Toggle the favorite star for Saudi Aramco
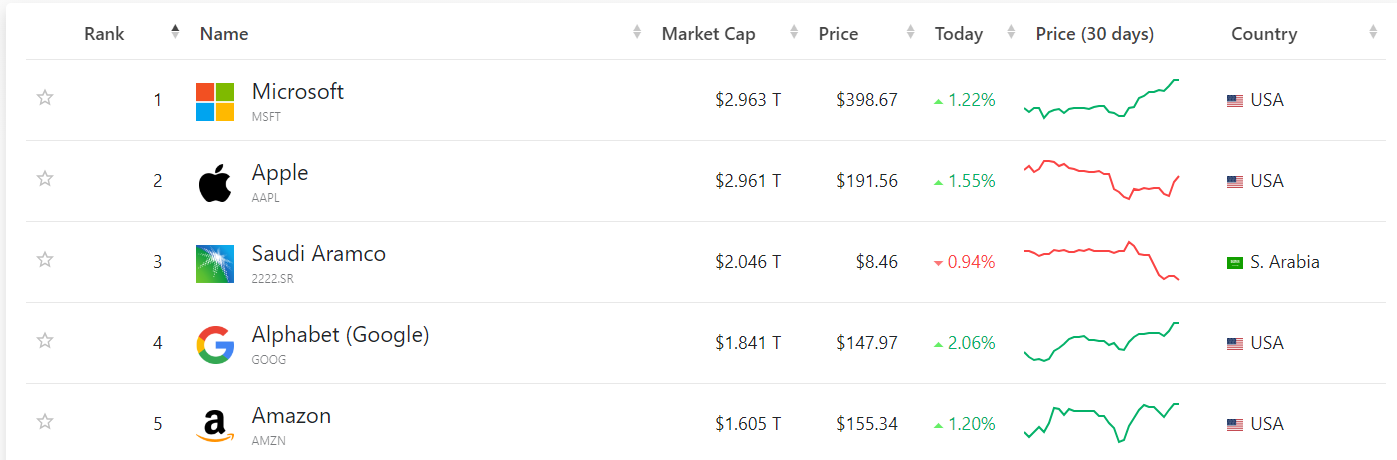Image resolution: width=1397 pixels, height=460 pixels. [45, 260]
